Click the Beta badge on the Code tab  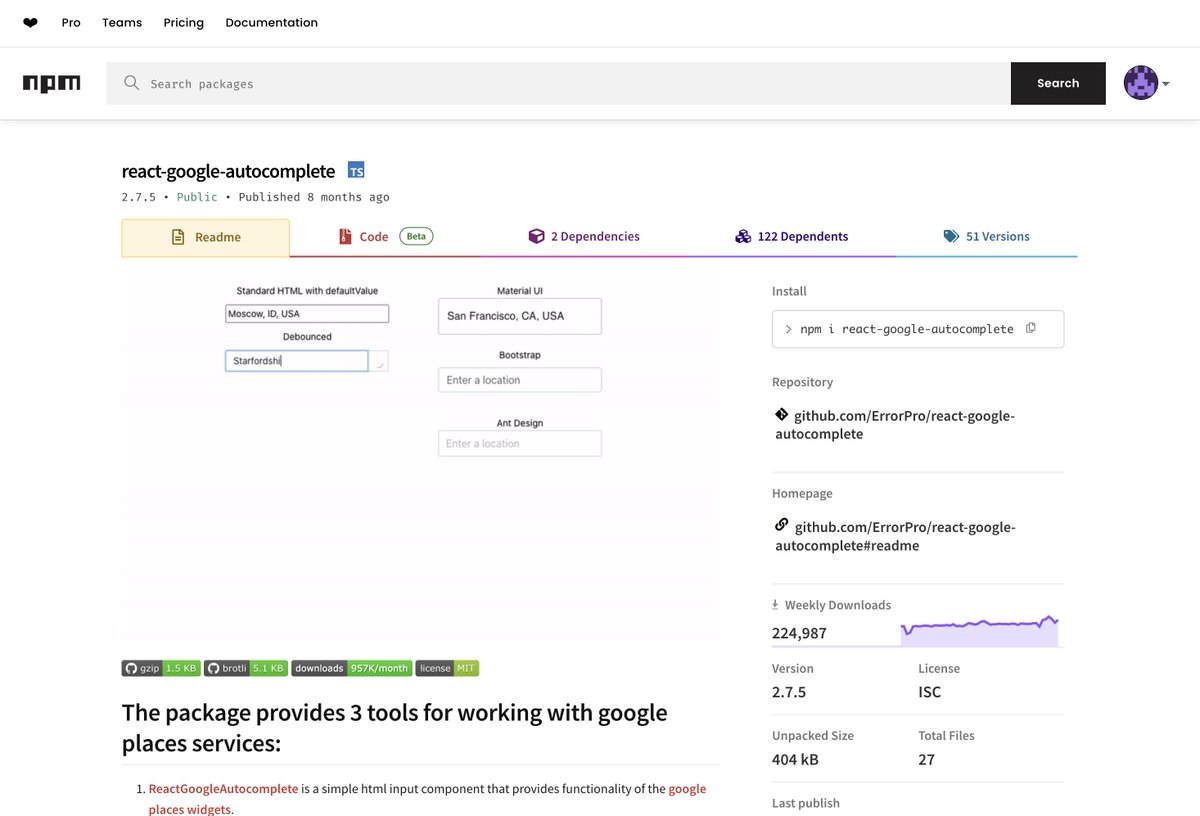click(x=416, y=237)
